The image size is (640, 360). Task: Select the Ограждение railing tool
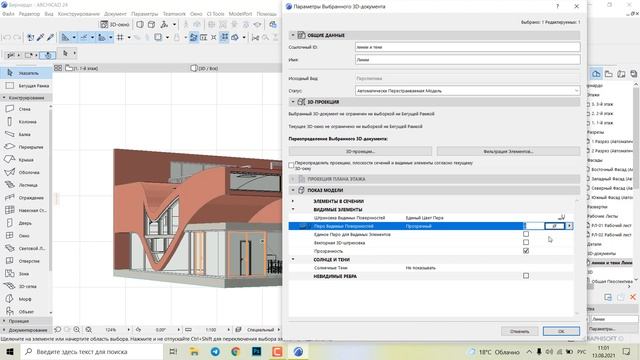click(x=24, y=198)
